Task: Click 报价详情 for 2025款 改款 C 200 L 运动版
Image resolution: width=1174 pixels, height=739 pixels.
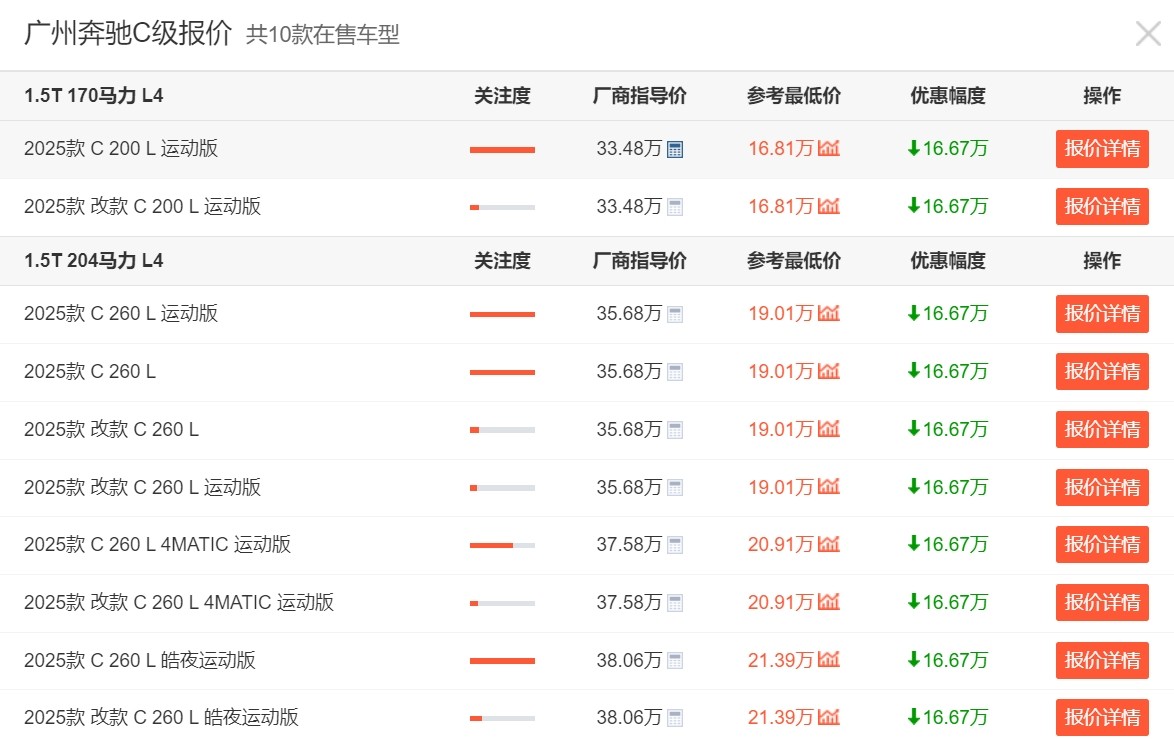Action: tap(1102, 206)
